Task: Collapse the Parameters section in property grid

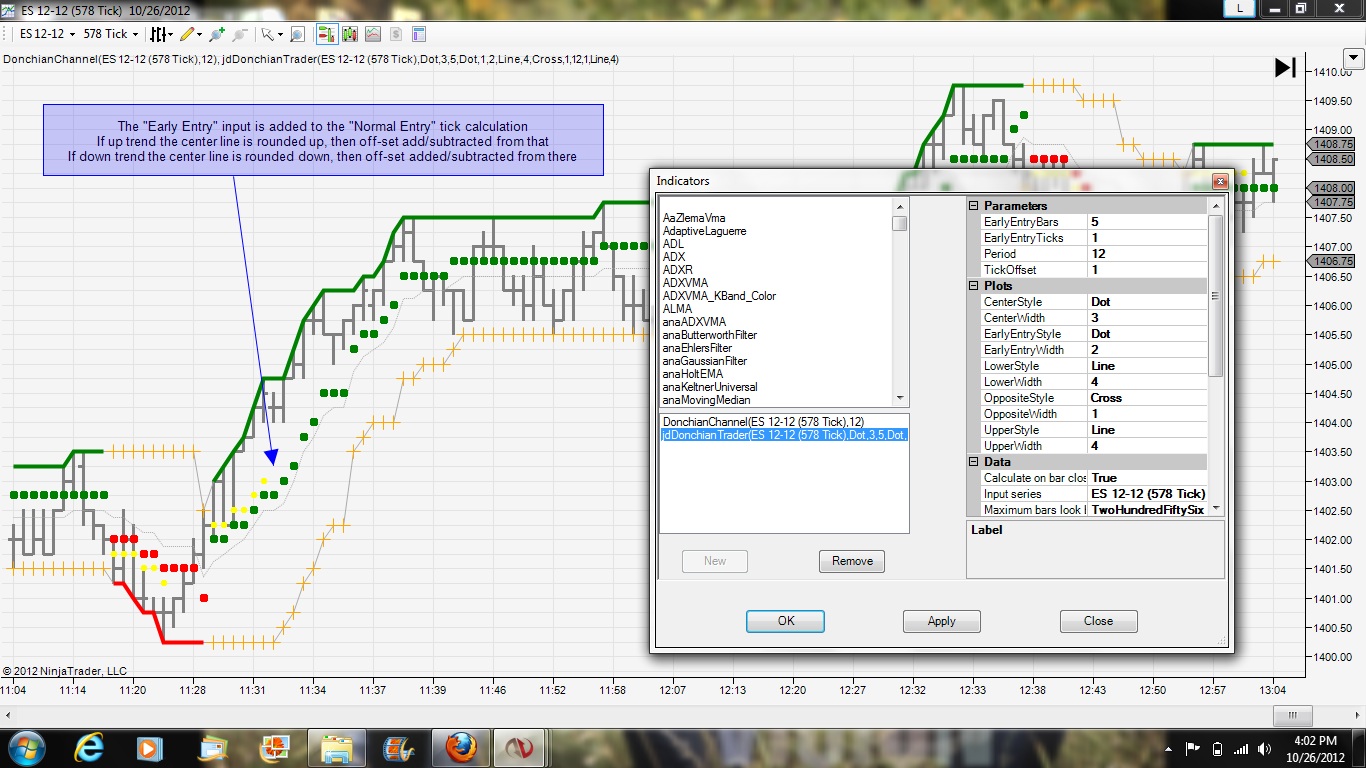Action: (974, 206)
